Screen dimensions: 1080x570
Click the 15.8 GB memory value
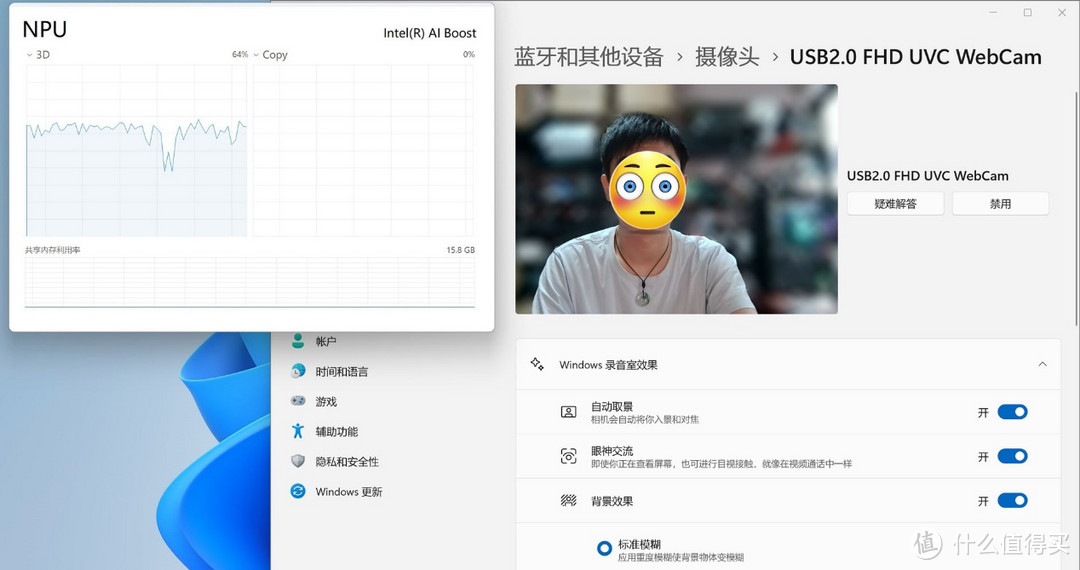(461, 250)
